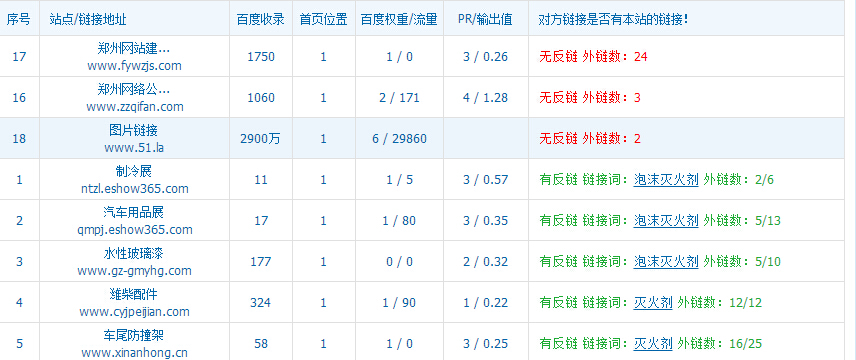Open the www.zzqifan.com site link
This screenshot has height=360, width=856.
tap(134, 107)
